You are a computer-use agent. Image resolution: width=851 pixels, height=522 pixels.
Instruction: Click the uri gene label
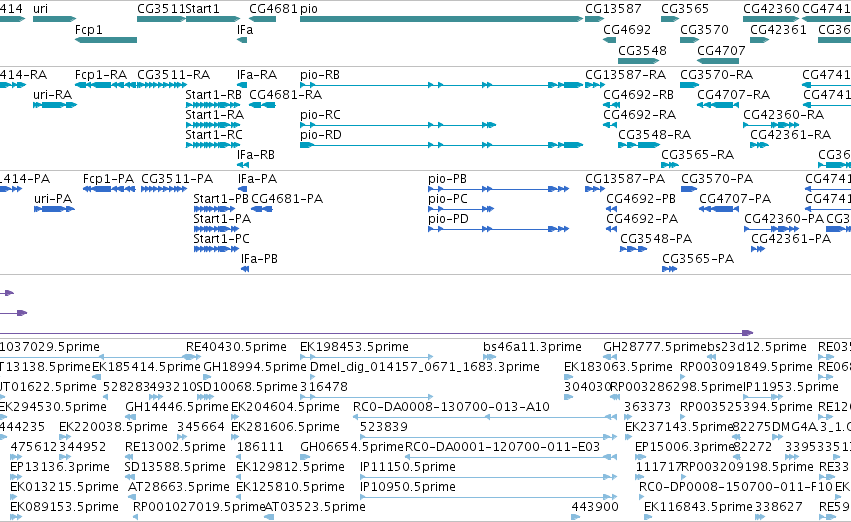point(40,9)
